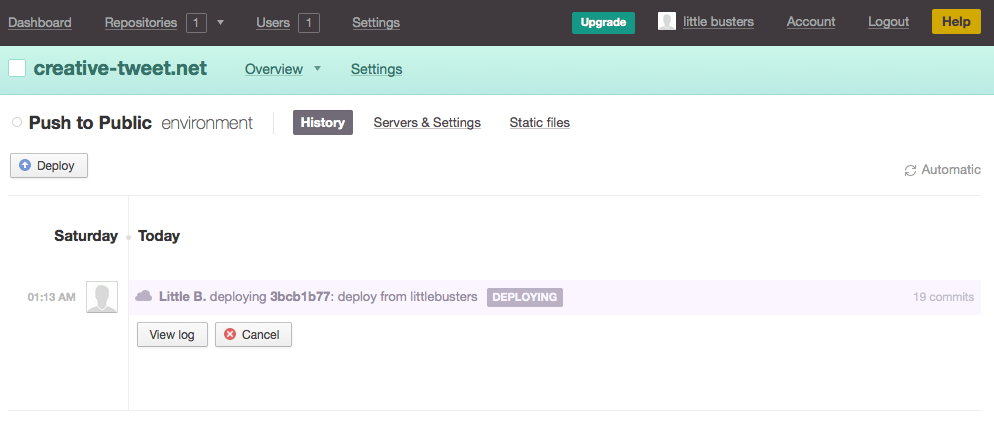Viewport: 994px width, 421px height.
Task: Open the Static files tab
Action: (539, 122)
